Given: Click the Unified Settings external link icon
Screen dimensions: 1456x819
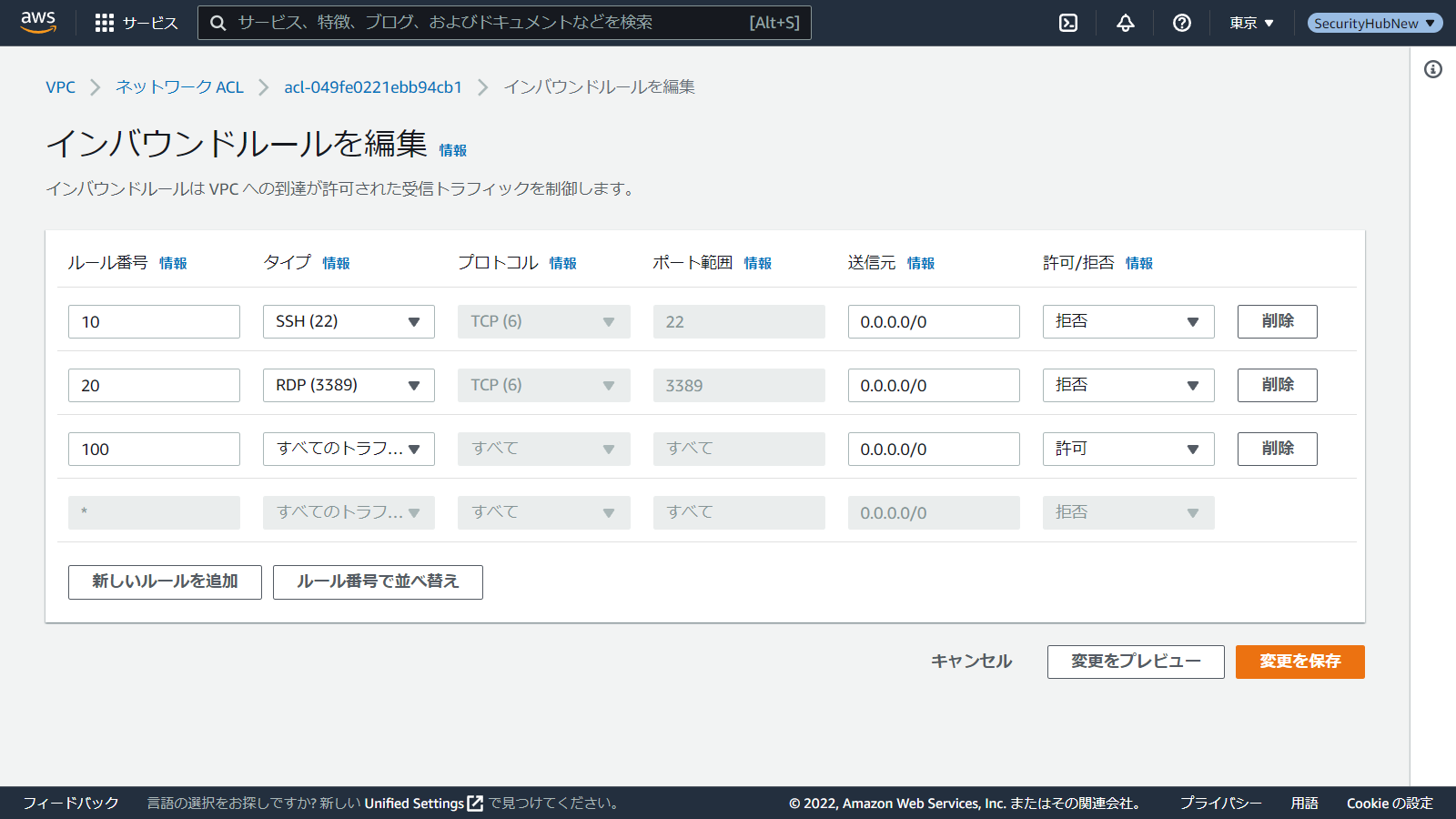Looking at the screenshot, I should 475,804.
